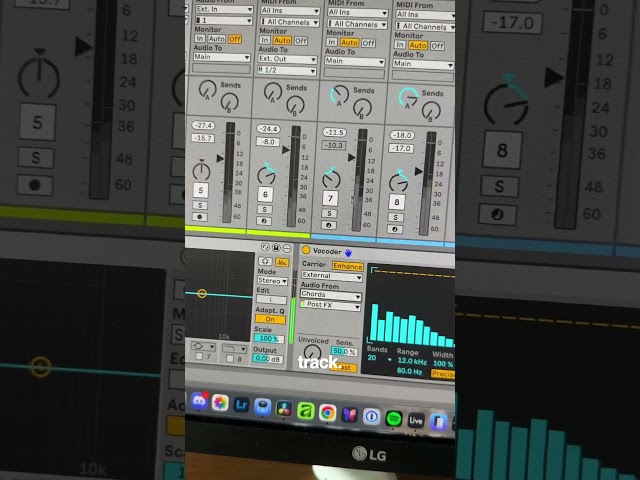Open track 5 input channel 1 dropdown
640x480 pixels.
pos(224,20)
